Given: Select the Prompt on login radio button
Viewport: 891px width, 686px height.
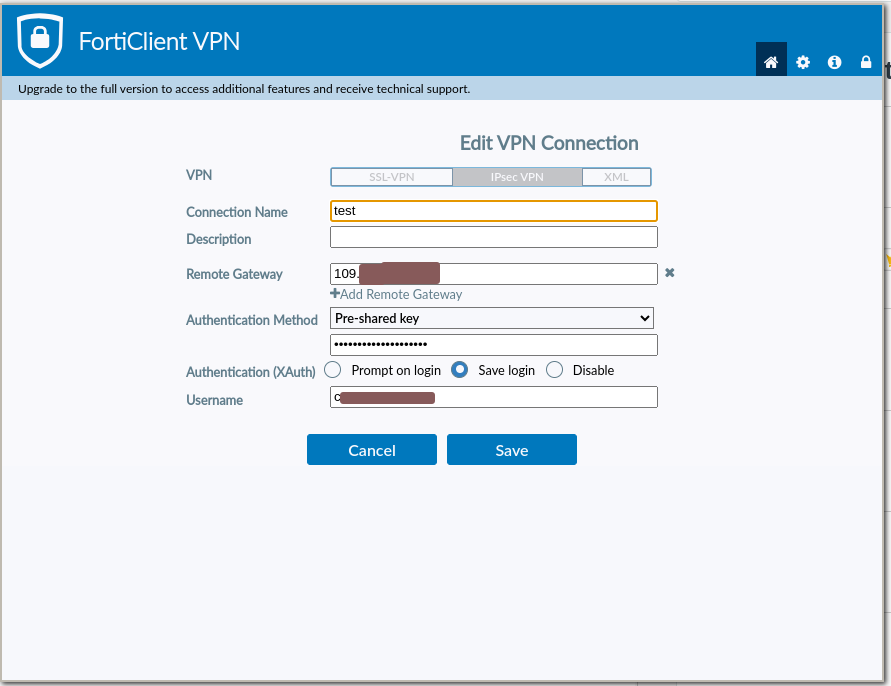Looking at the screenshot, I should click(x=333, y=370).
